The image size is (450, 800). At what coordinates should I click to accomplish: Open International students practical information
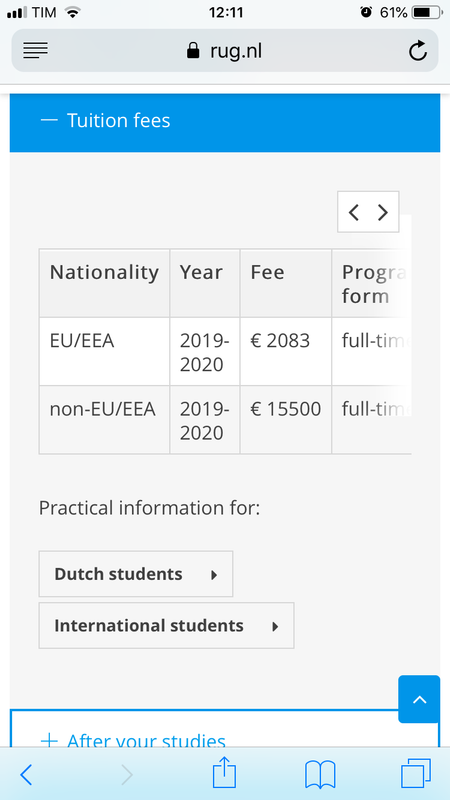tap(166, 626)
